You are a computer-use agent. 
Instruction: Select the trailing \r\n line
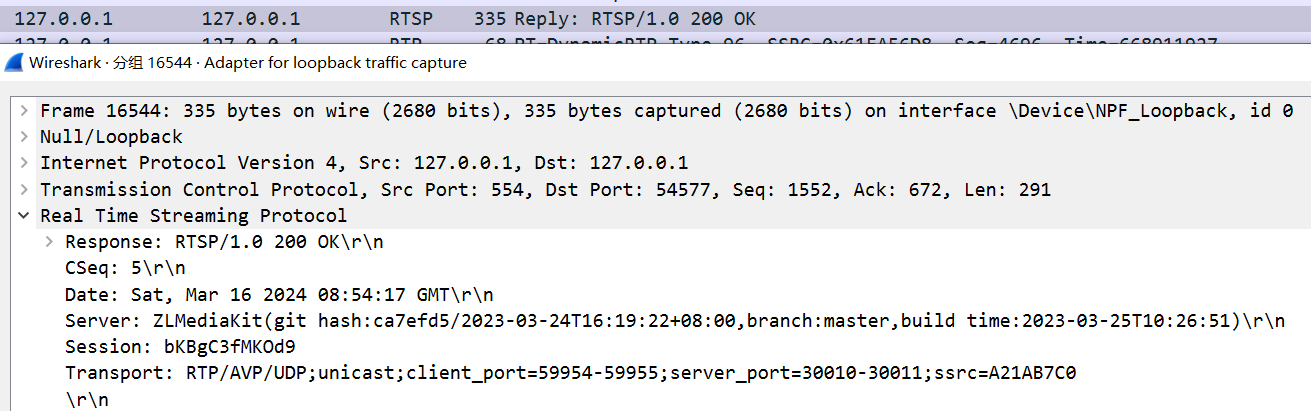point(87,399)
